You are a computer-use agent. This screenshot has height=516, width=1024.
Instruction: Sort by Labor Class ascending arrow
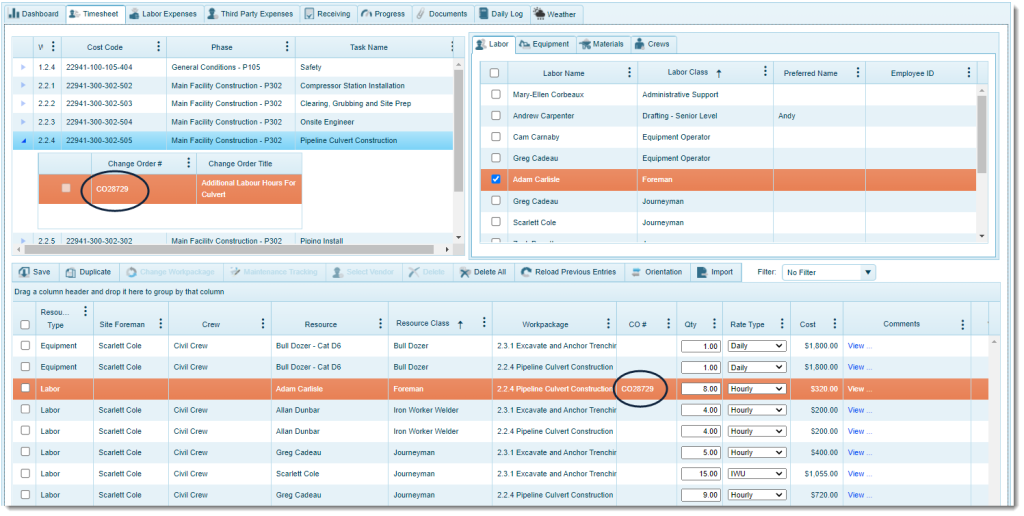[x=719, y=73]
